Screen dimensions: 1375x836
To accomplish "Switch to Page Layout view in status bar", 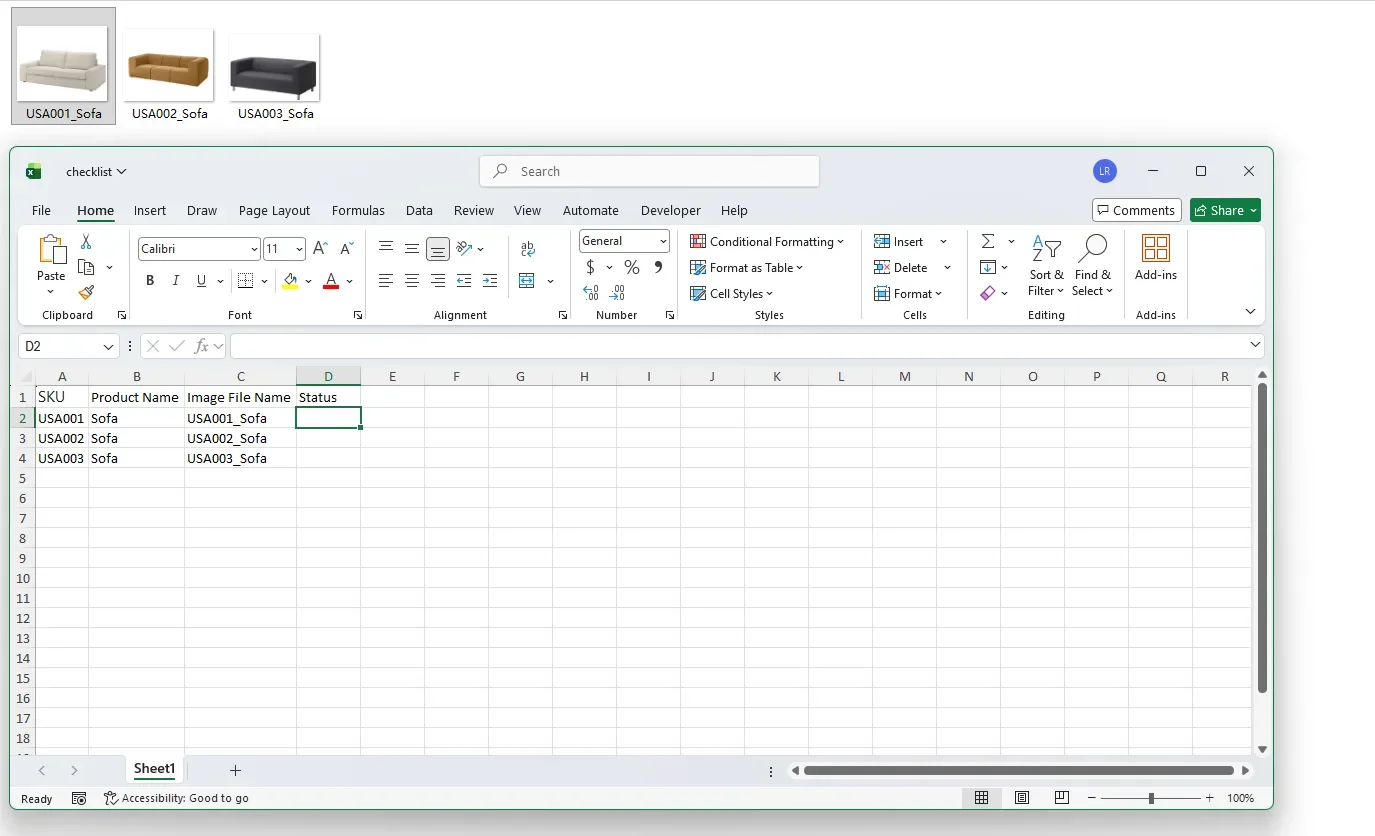I will coord(1022,798).
